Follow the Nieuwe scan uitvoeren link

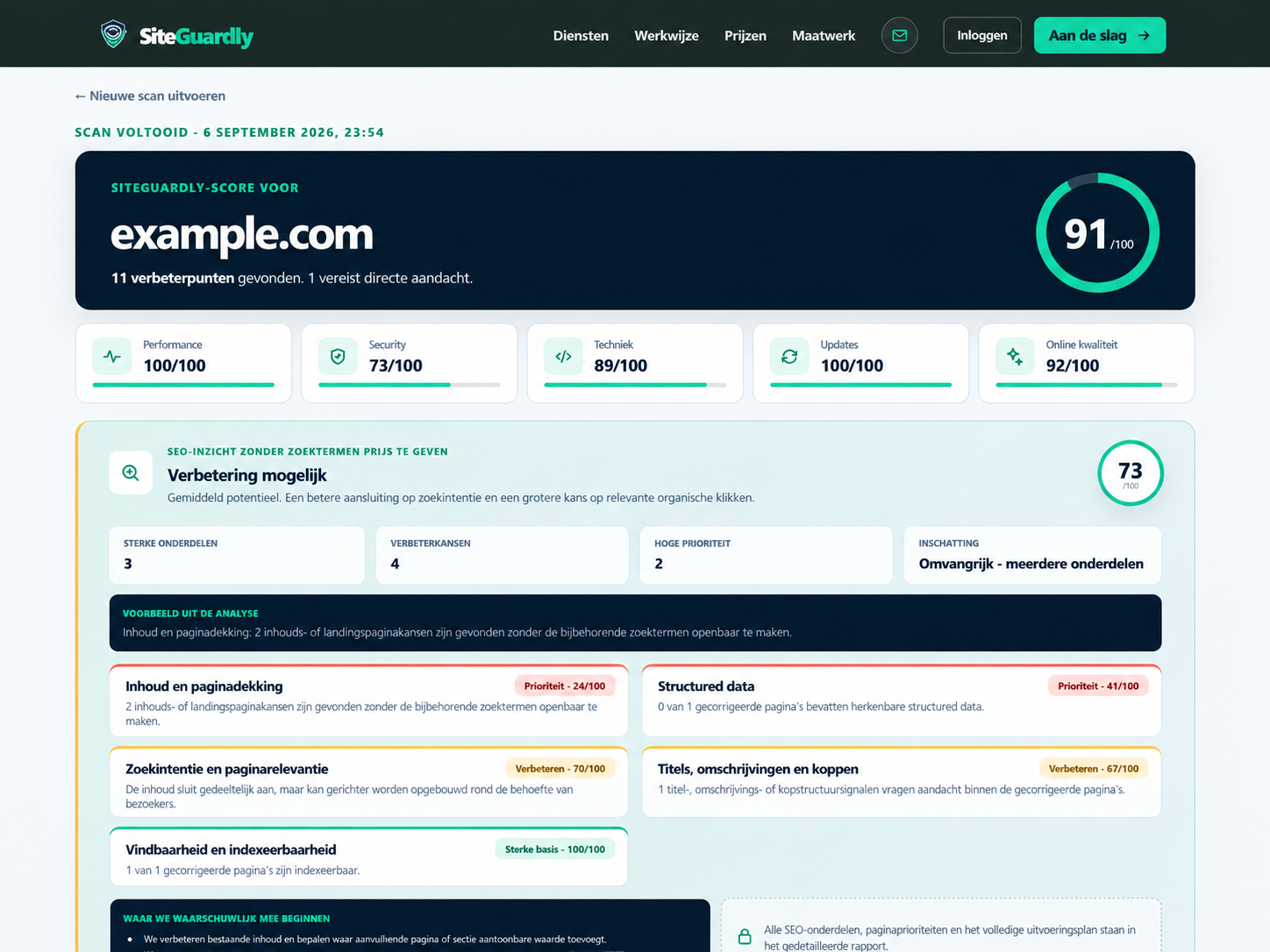click(x=150, y=96)
